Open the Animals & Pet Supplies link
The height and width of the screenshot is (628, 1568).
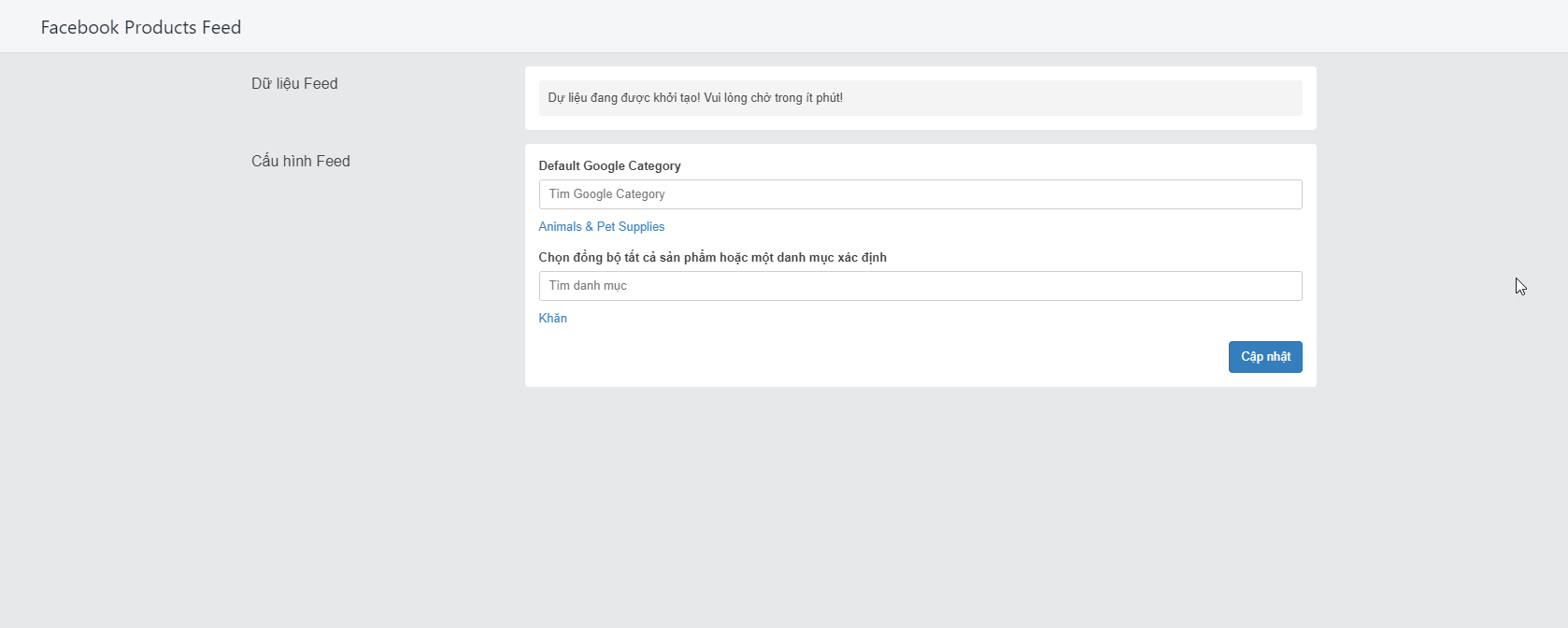pos(602,227)
